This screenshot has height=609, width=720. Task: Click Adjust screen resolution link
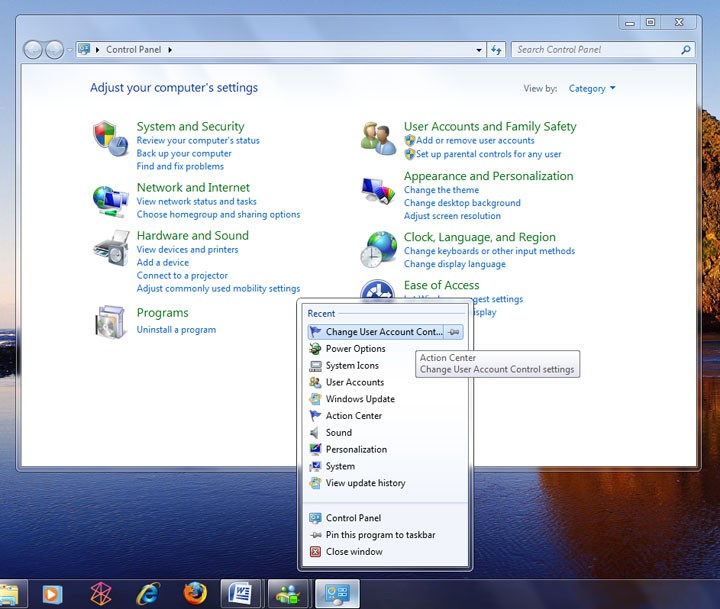(452, 216)
